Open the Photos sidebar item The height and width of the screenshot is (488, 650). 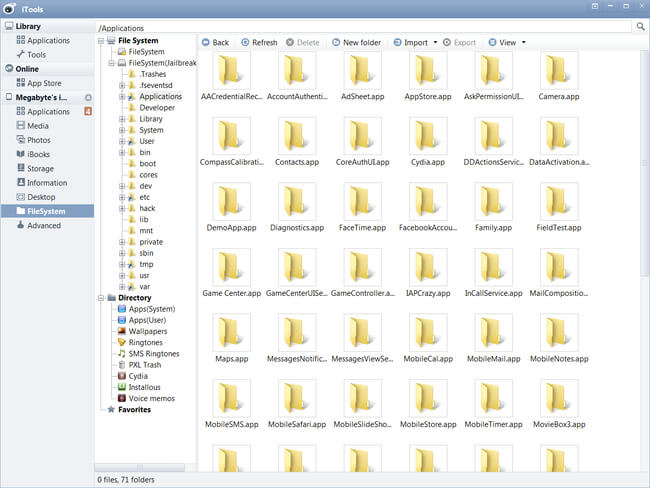(33, 140)
